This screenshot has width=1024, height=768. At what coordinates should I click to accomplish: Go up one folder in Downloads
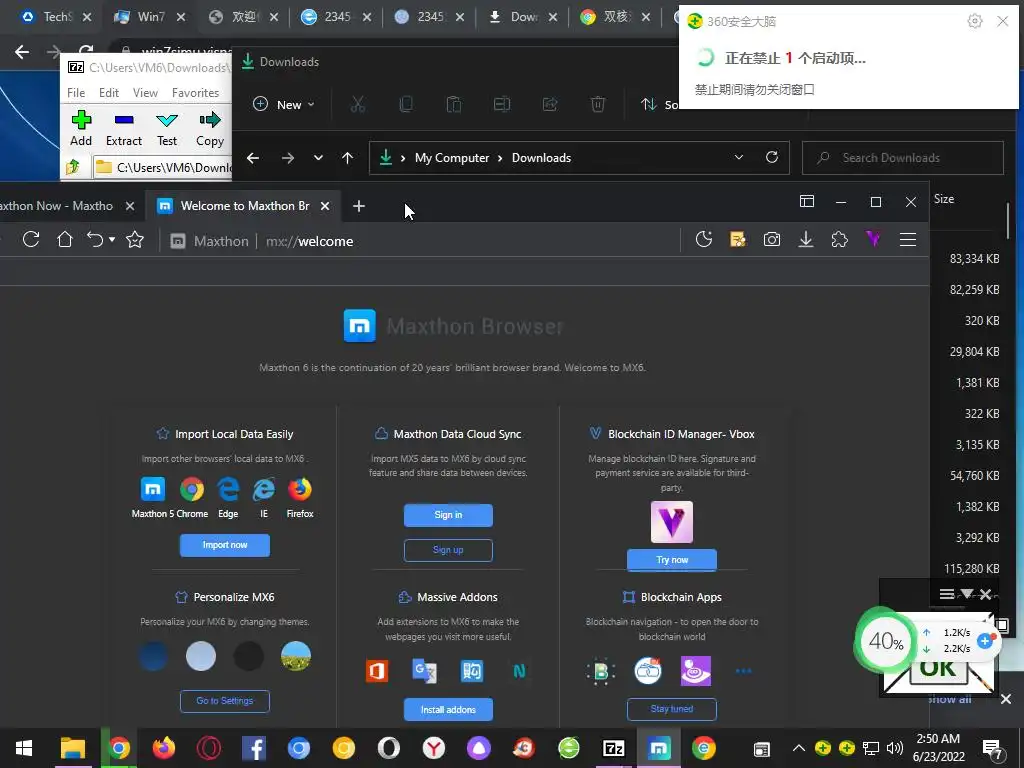[347, 157]
